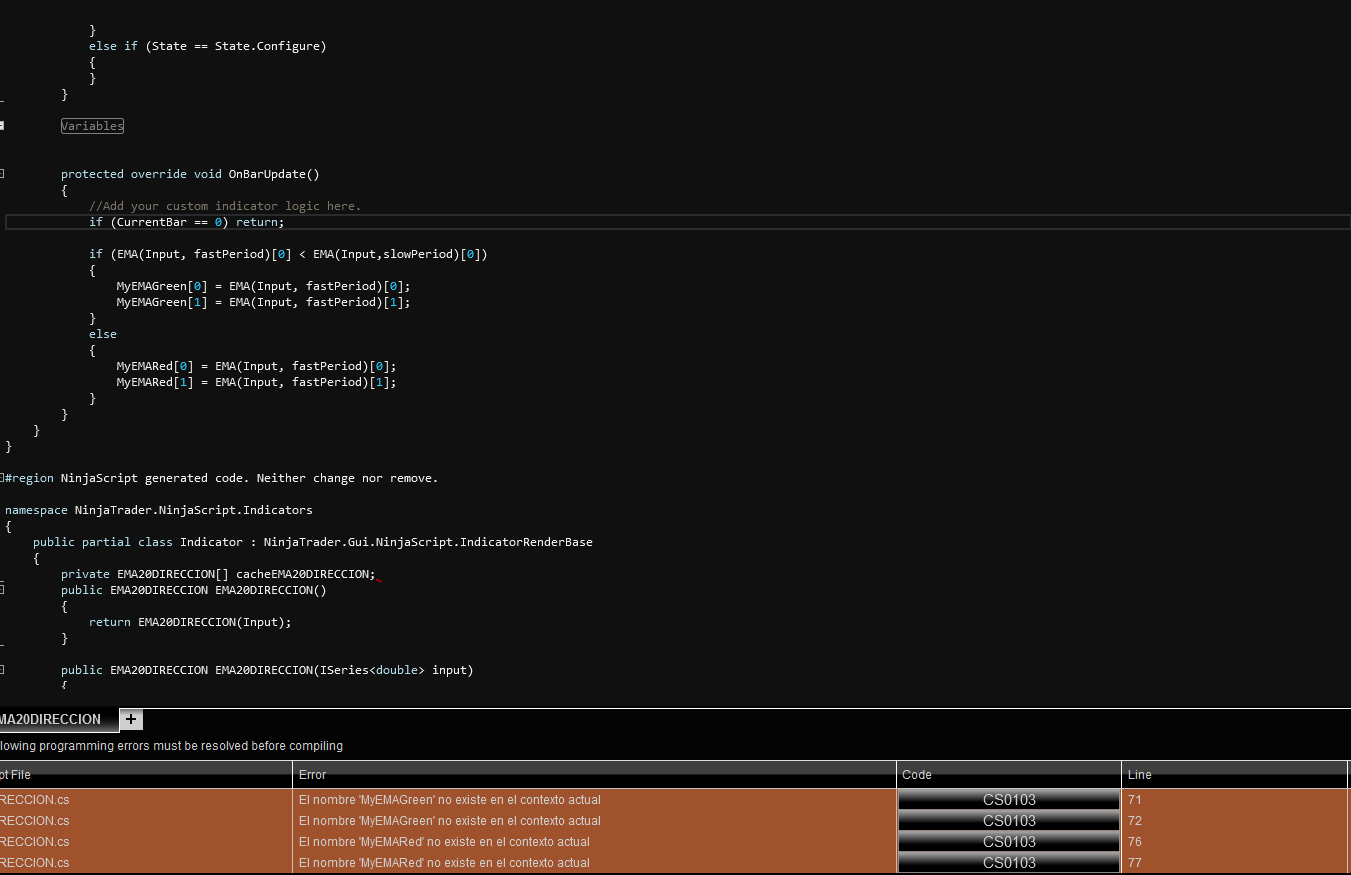Click the collapsed Variables box label
The height and width of the screenshot is (875, 1351).
point(92,126)
